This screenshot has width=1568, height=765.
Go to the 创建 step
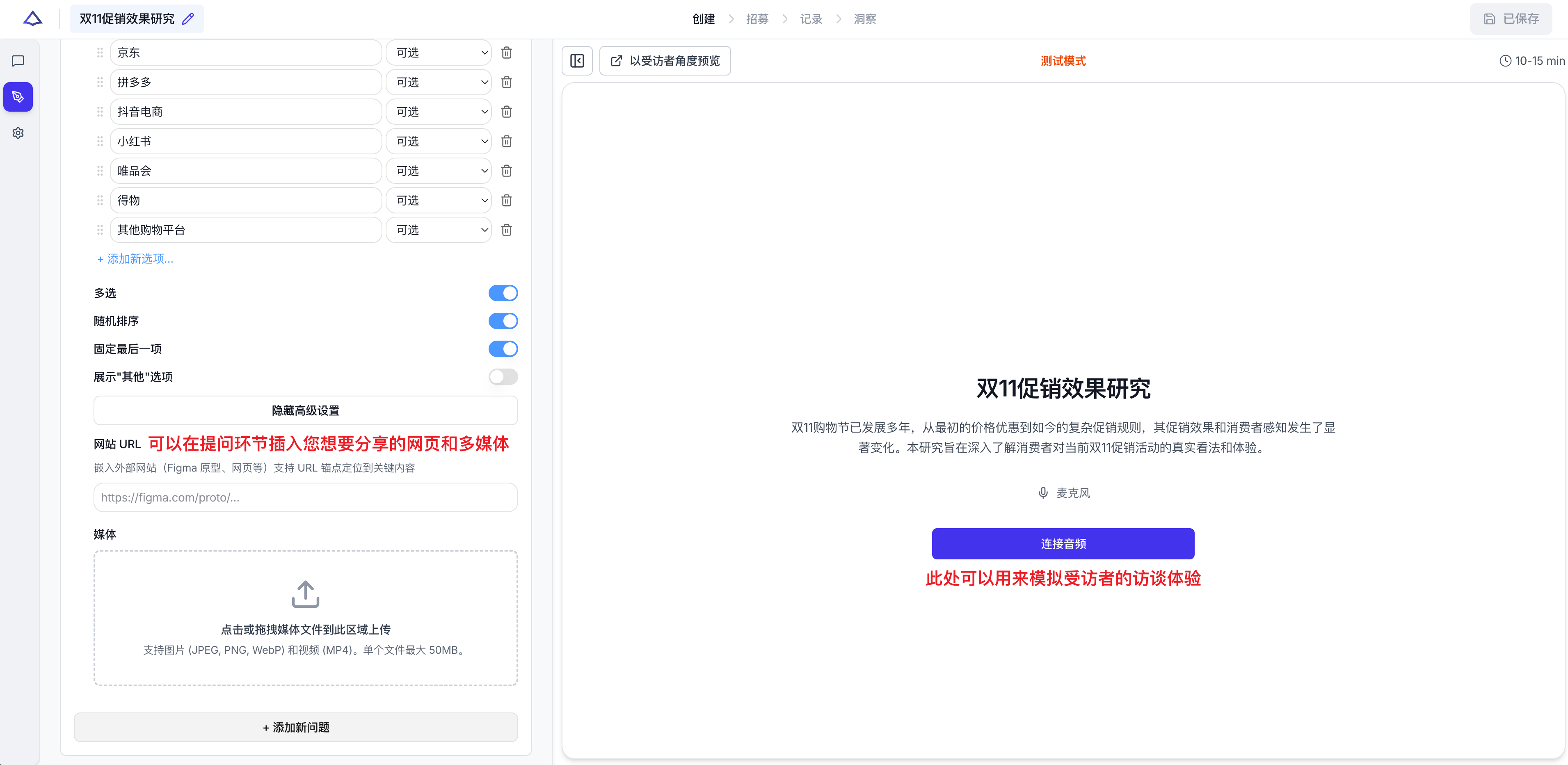703,19
